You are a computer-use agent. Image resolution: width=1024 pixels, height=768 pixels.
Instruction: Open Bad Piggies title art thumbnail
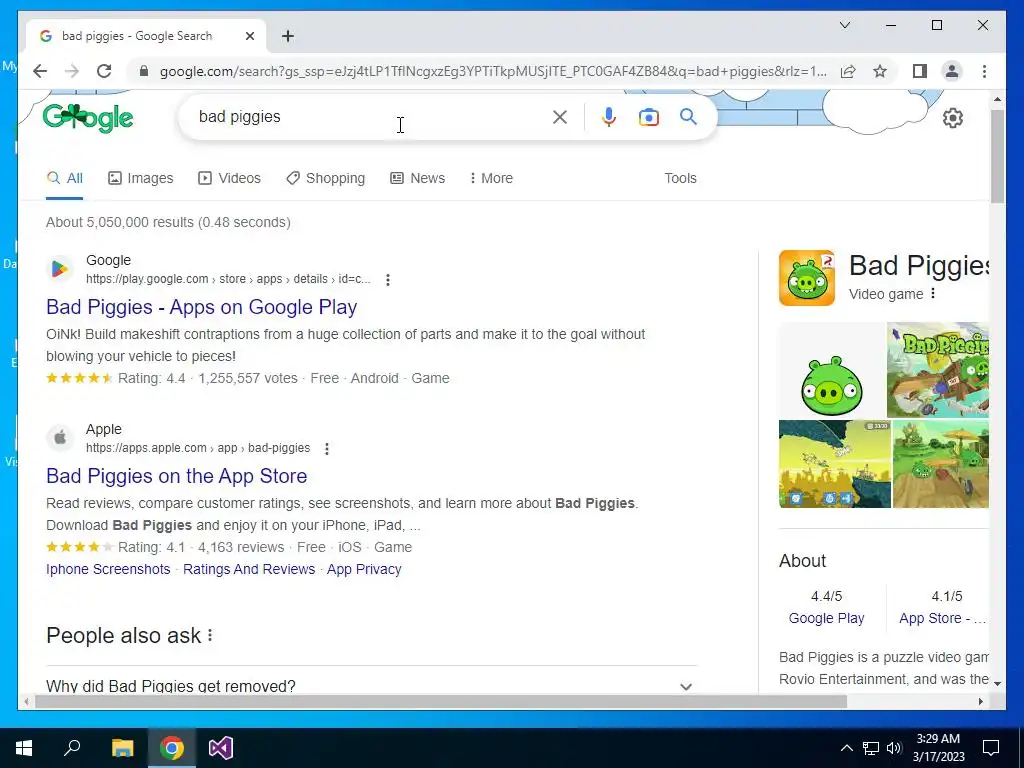(x=938, y=370)
